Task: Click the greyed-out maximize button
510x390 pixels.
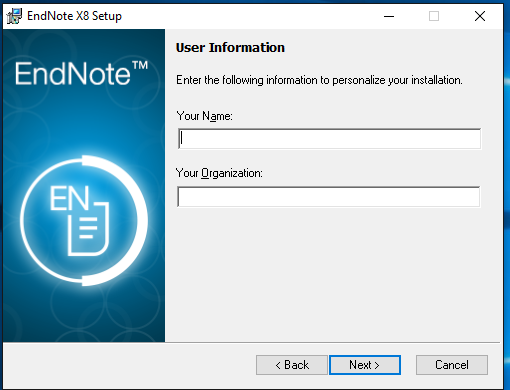Action: (x=434, y=16)
